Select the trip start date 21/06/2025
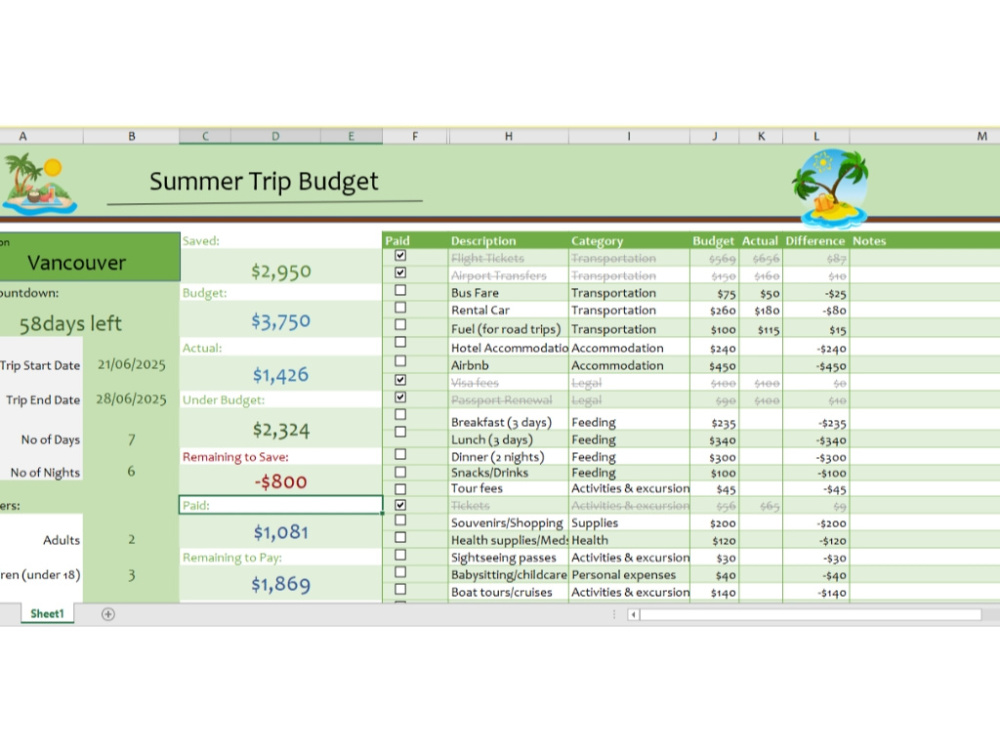Screen dimensions: 1000x750 pyautogui.click(x=131, y=364)
